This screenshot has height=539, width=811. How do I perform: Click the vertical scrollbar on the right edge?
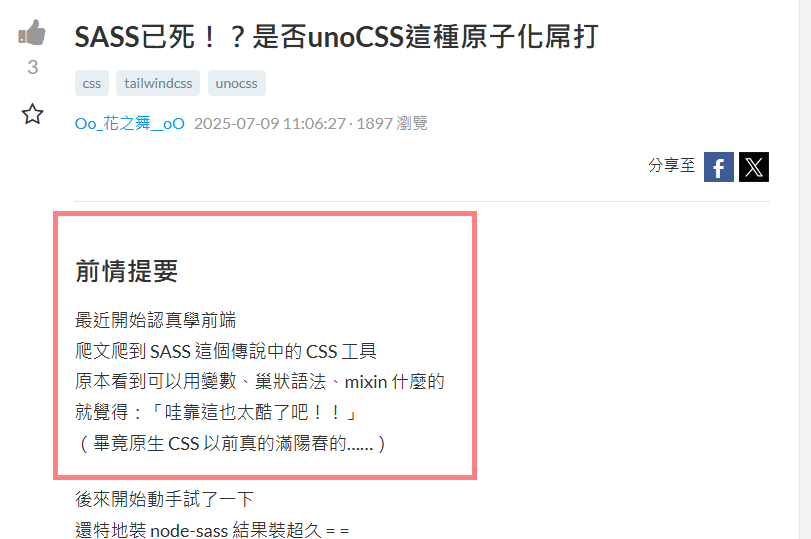coord(805,270)
